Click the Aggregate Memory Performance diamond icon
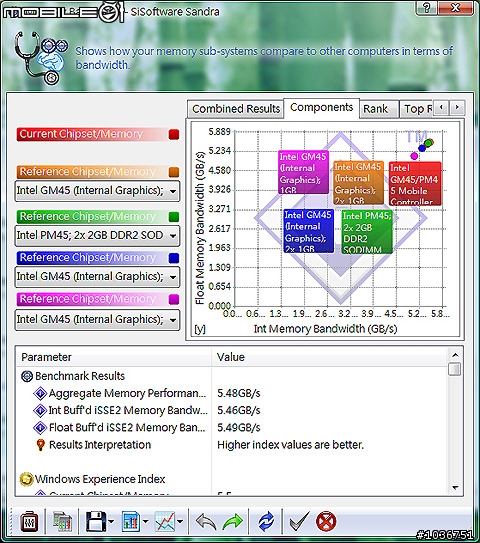The width and height of the screenshot is (480, 543). coord(40,393)
